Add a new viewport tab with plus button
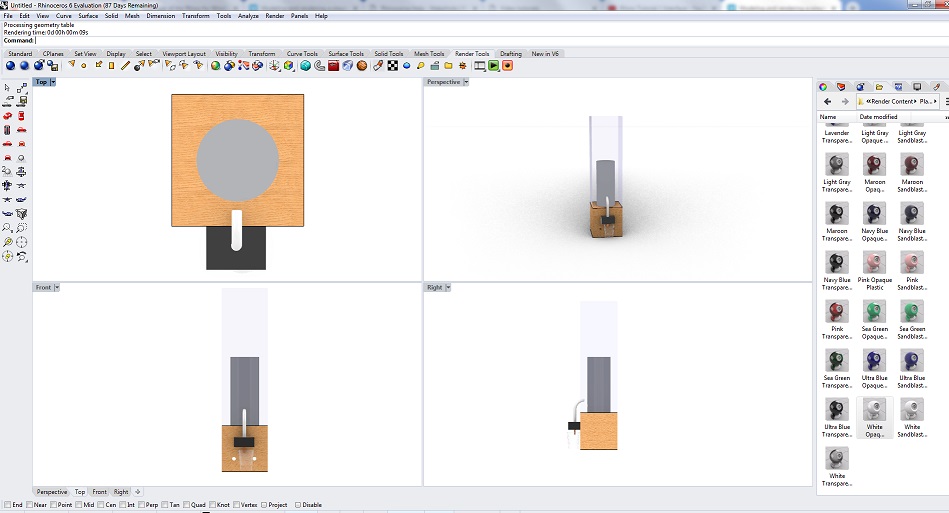 pos(137,492)
